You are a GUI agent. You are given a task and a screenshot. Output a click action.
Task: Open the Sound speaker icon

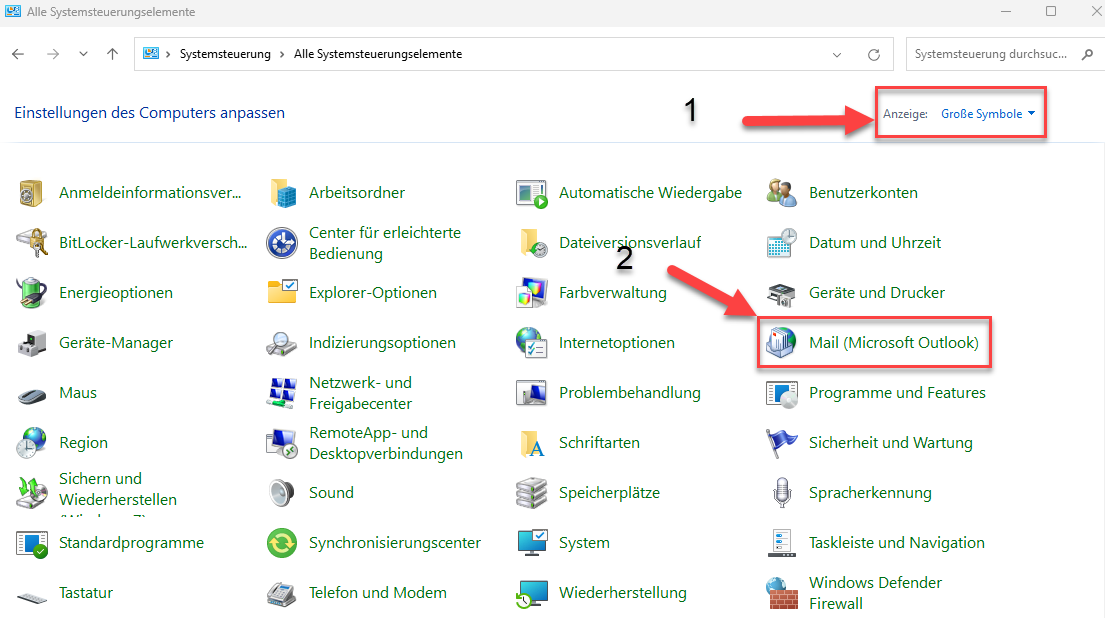[282, 493]
